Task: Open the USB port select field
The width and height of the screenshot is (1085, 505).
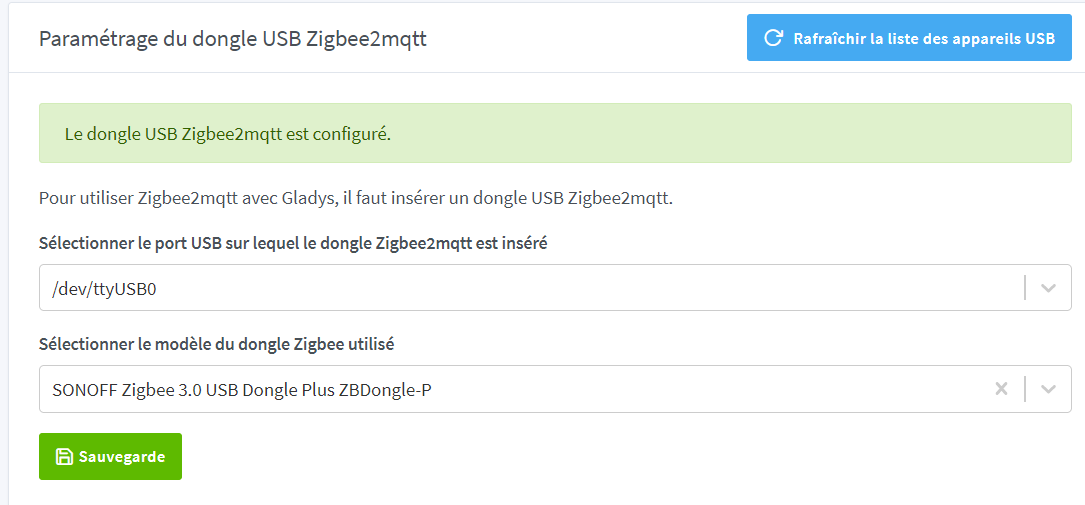Action: click(x=530, y=288)
